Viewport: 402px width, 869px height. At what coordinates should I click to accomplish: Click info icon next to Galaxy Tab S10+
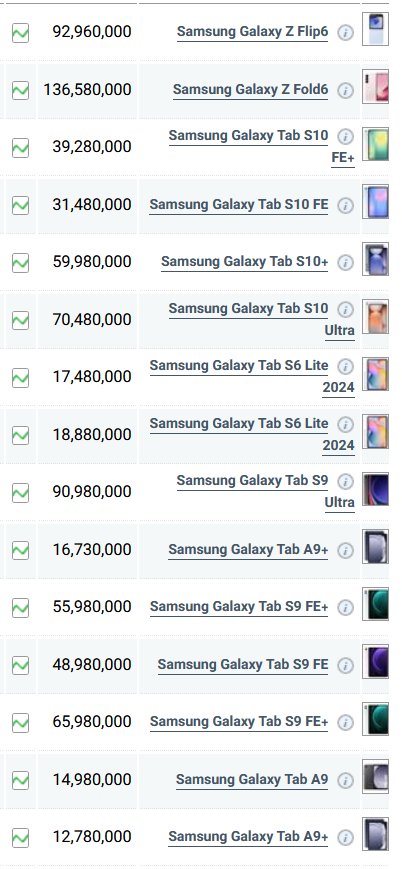(x=345, y=263)
